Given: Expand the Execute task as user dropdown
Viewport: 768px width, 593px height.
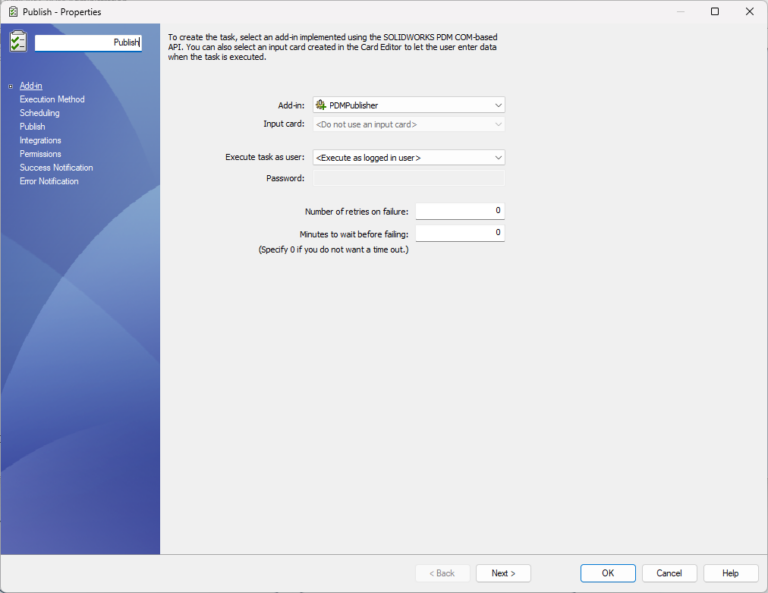Looking at the screenshot, I should [408, 158].
